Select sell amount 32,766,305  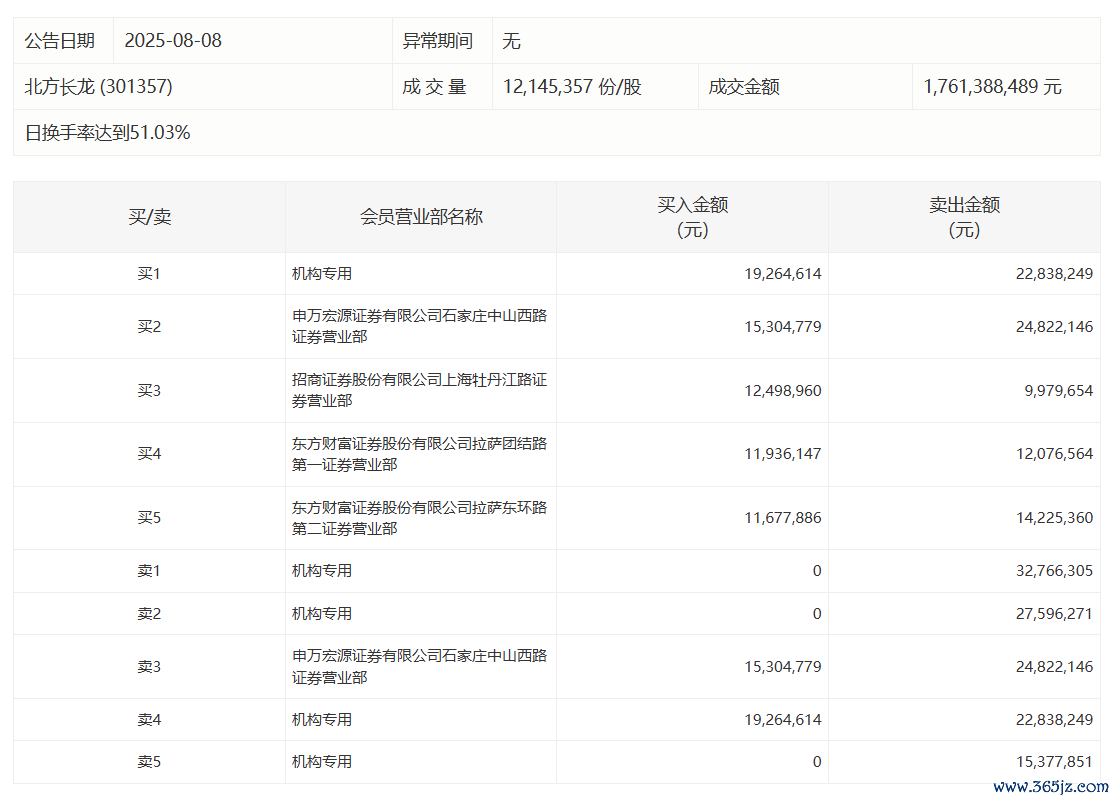coord(1054,571)
